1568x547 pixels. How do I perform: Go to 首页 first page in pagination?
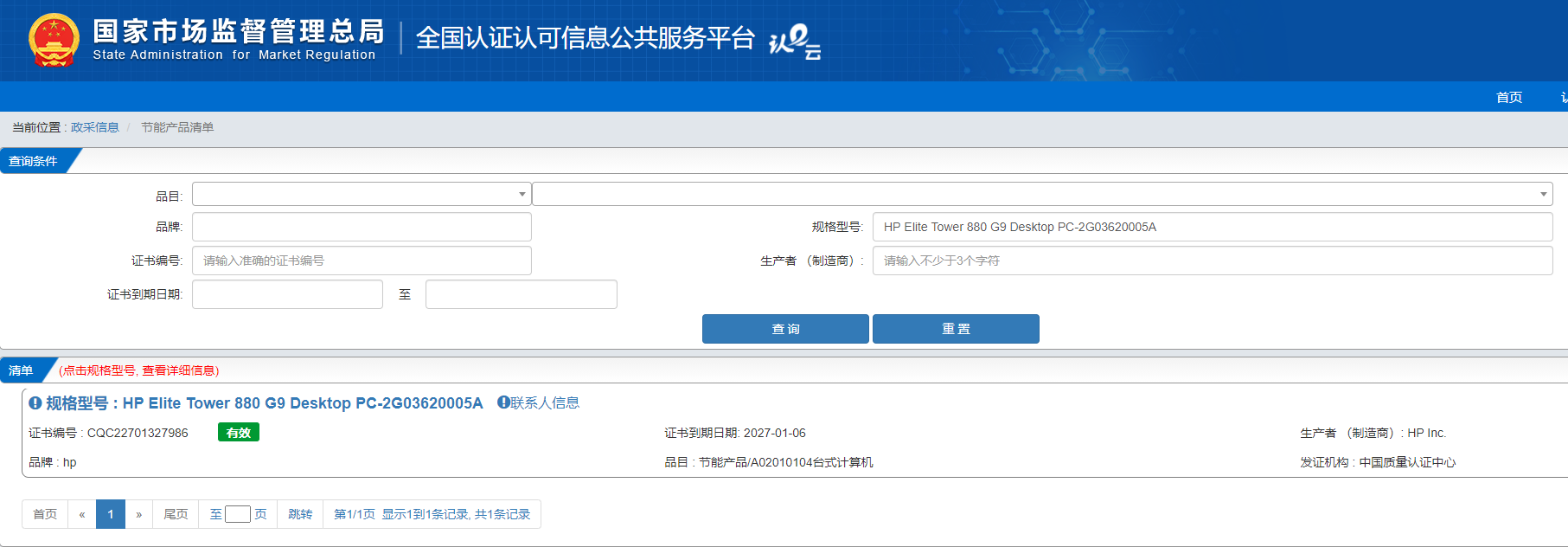click(45, 514)
